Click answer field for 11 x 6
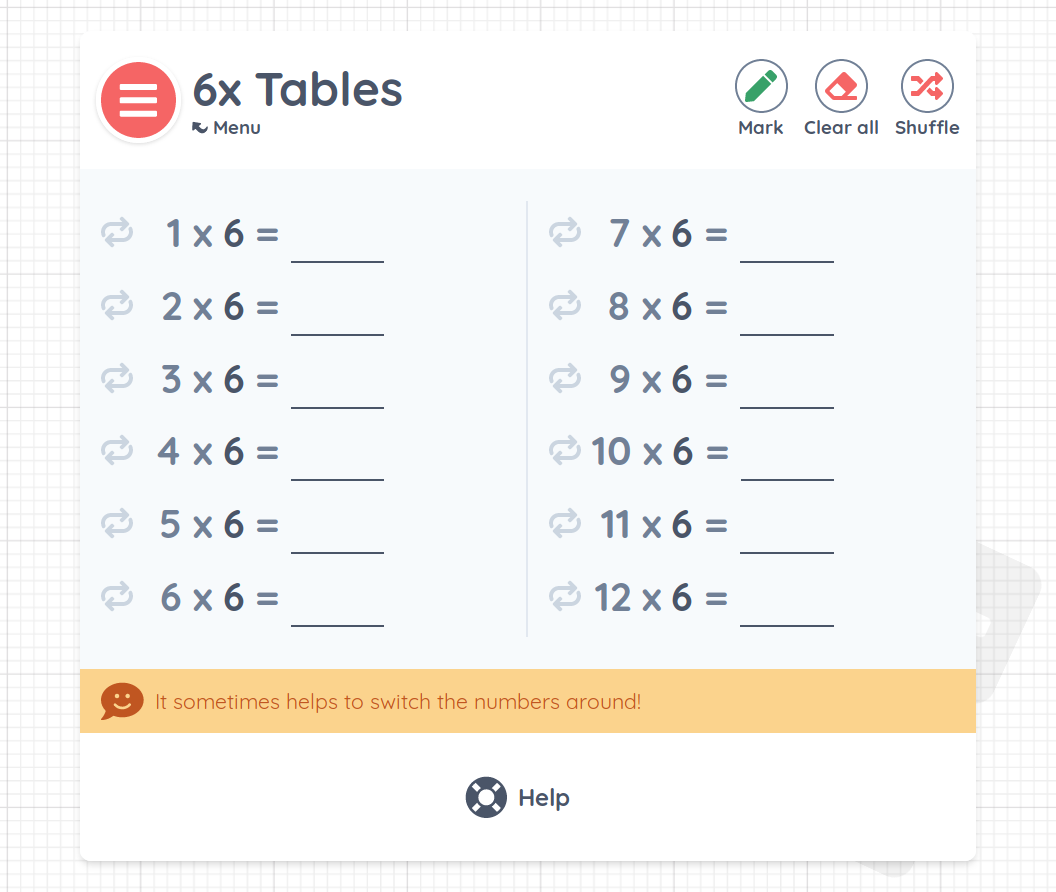1056x892 pixels. point(787,530)
